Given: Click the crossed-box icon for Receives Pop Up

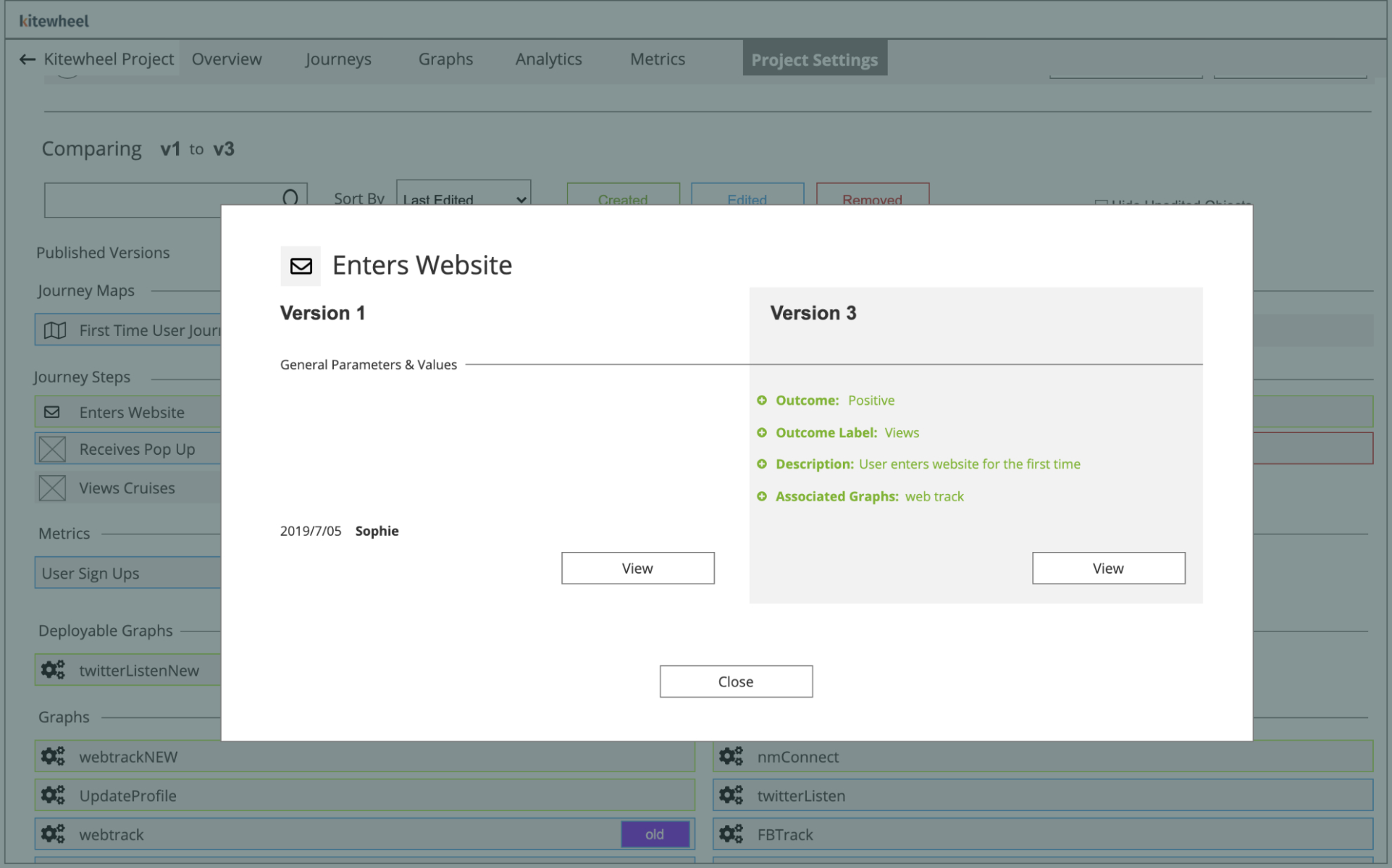Looking at the screenshot, I should point(52,449).
